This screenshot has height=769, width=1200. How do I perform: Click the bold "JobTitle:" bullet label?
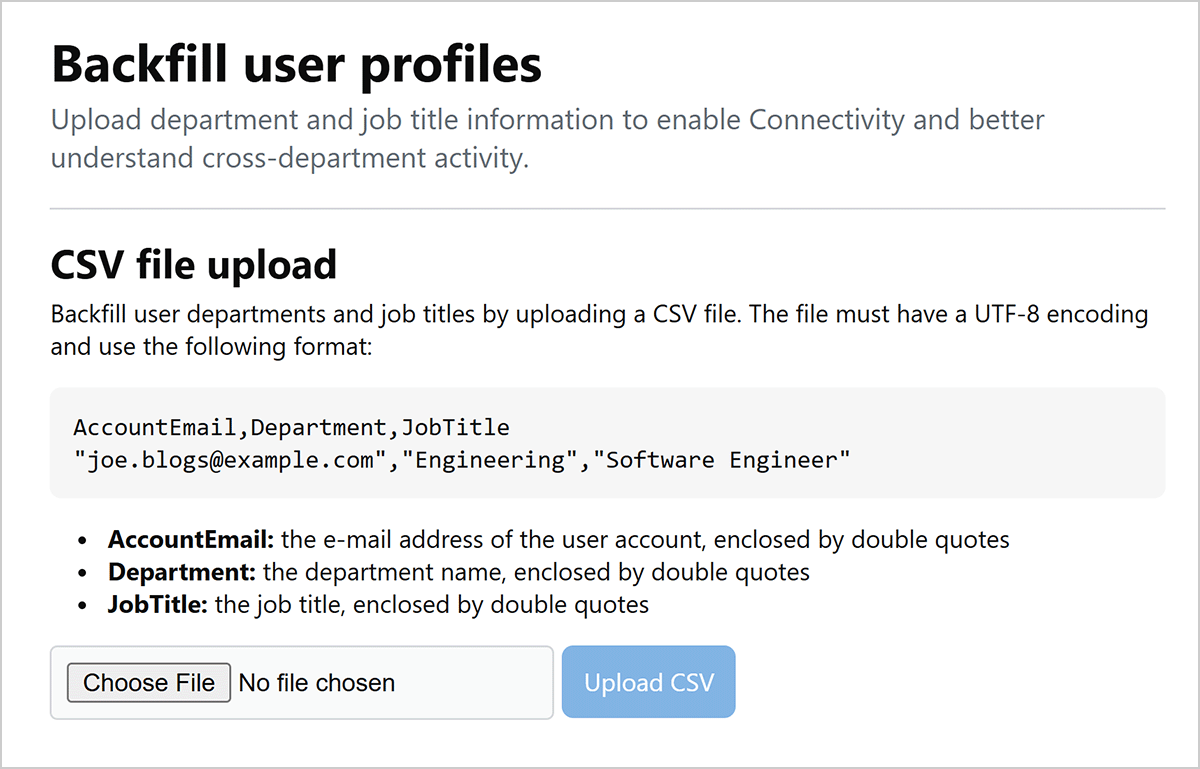(x=158, y=605)
